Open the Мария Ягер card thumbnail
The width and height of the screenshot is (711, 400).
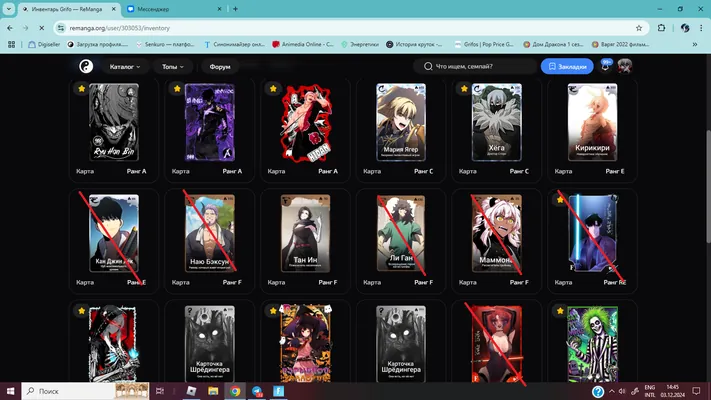tap(401, 122)
